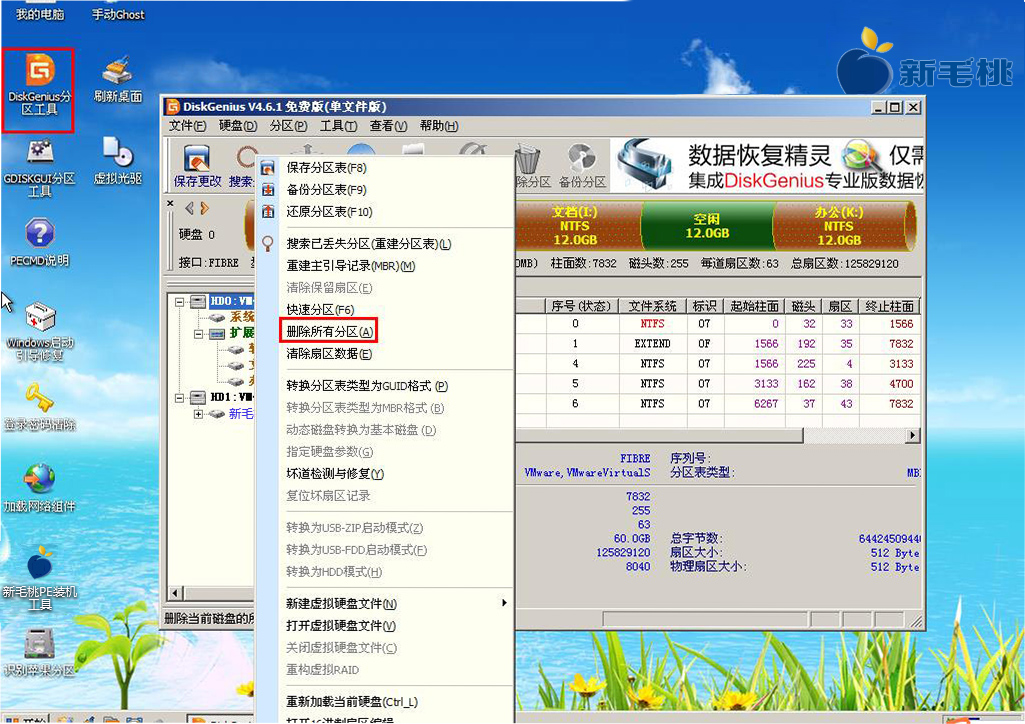This screenshot has height=724, width=1025.
Task: Click the 保存更改 toolbar button
Action: pos(197,166)
